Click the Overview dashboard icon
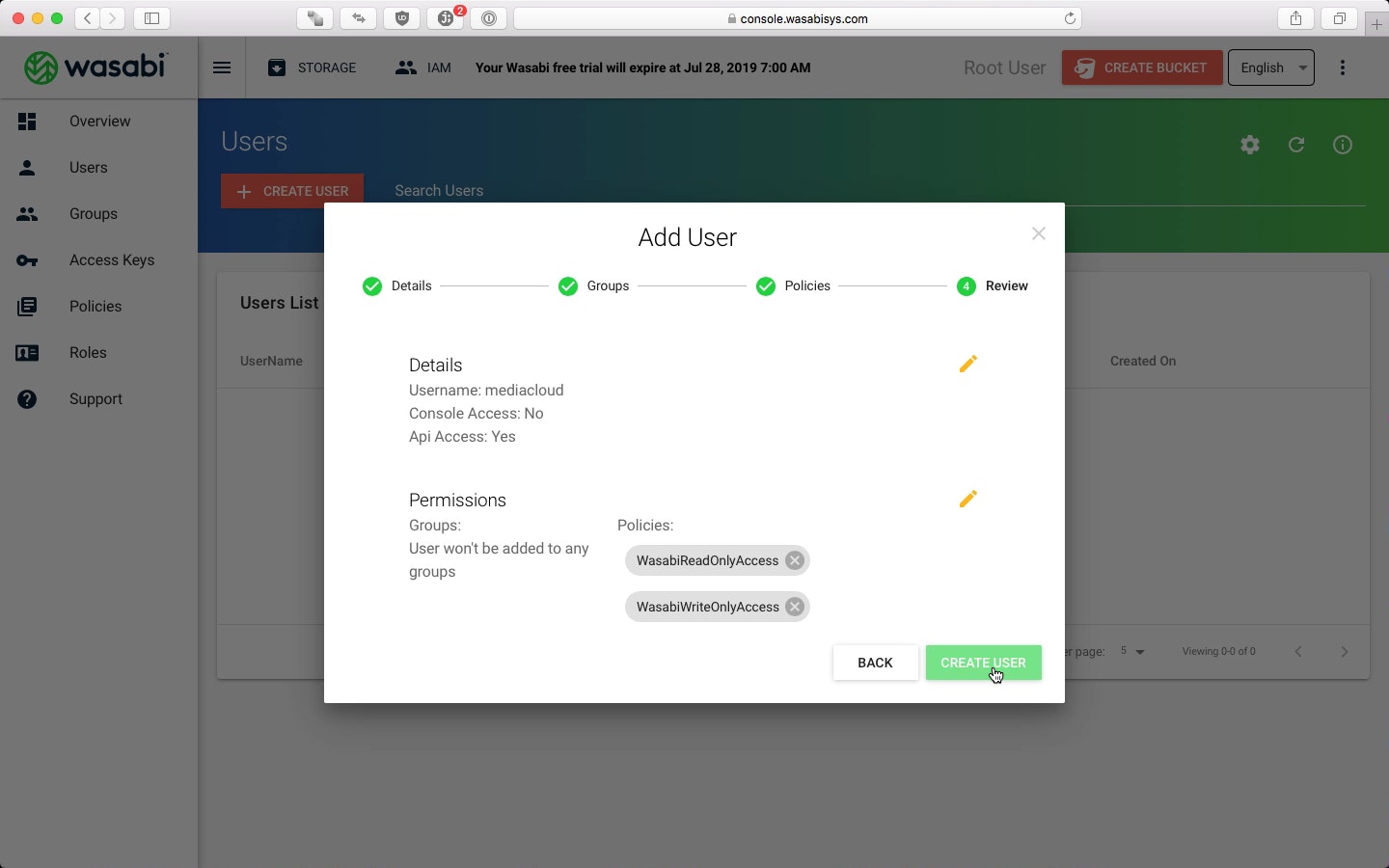The width and height of the screenshot is (1389, 868). pos(27,122)
